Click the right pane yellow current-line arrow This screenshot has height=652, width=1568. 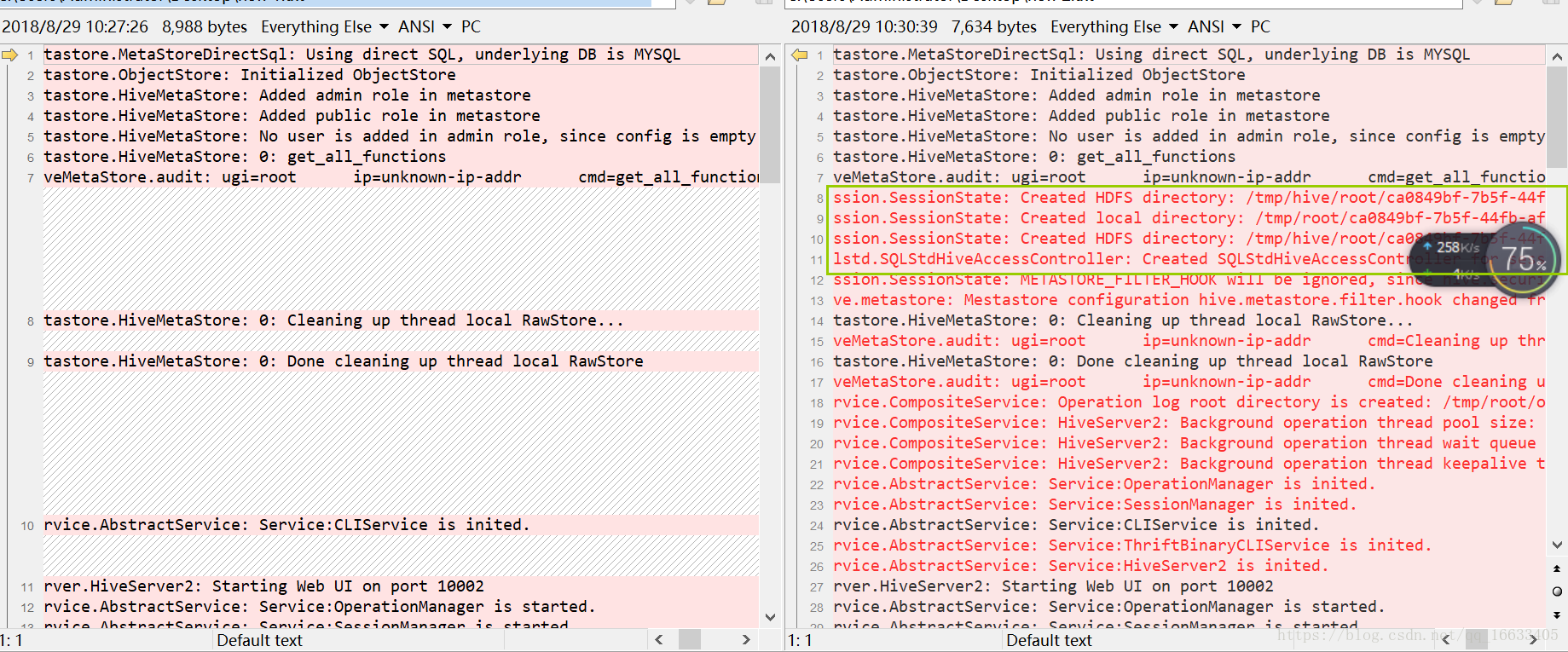tap(799, 55)
